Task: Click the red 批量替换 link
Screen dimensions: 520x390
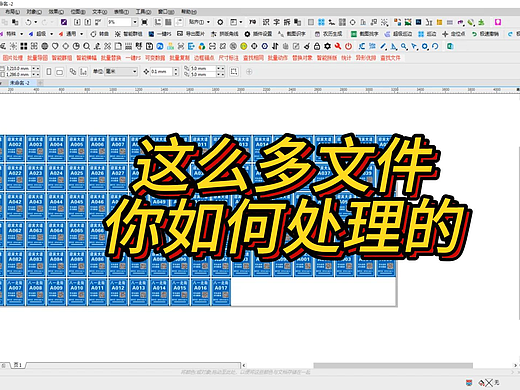Action: point(111,58)
